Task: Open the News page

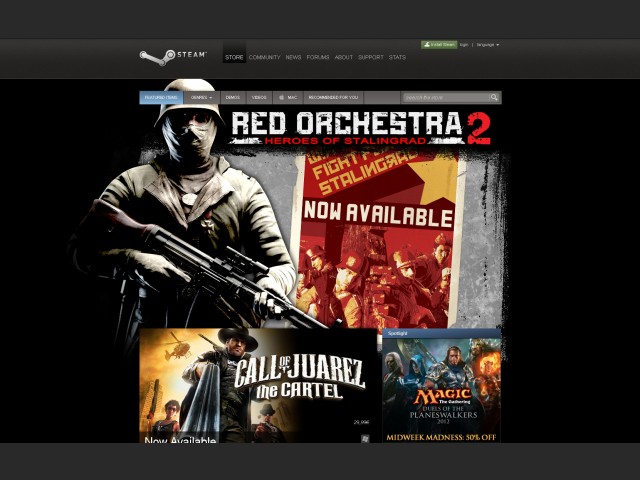Action: pos(293,57)
